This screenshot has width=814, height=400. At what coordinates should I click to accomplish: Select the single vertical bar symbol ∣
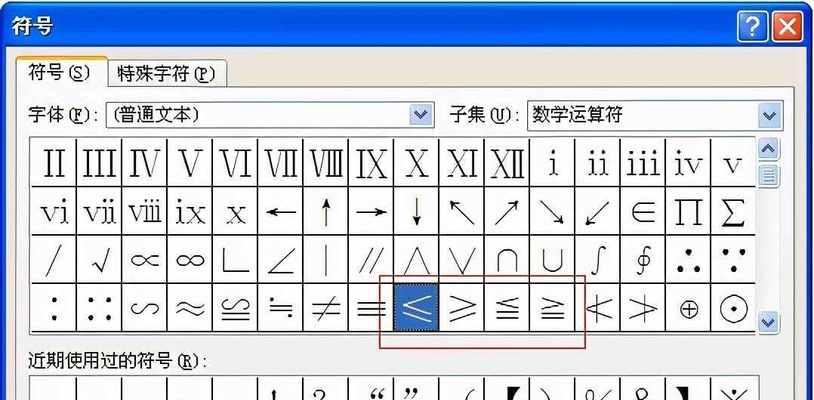click(x=325, y=259)
